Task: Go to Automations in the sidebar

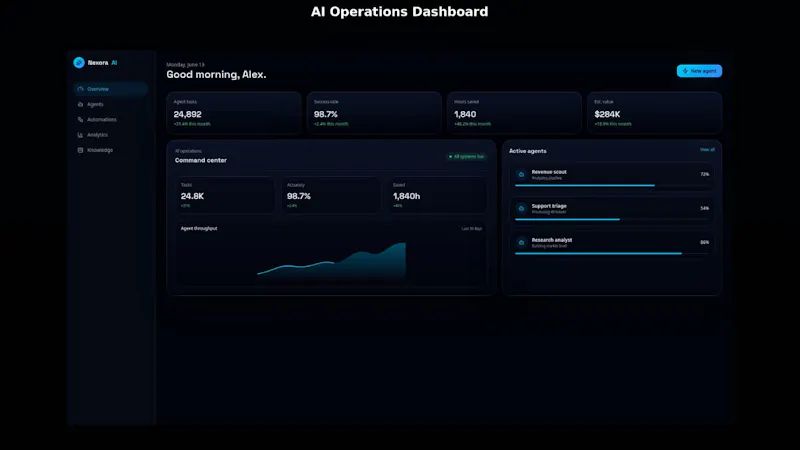Action: [x=110, y=119]
